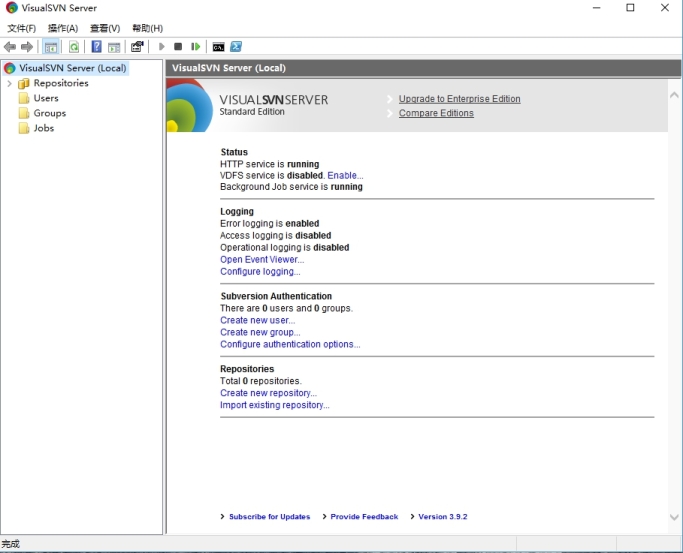Click 'Operational logging is disabled' text
The height and width of the screenshot is (553, 683).
pyautogui.click(x=285, y=248)
